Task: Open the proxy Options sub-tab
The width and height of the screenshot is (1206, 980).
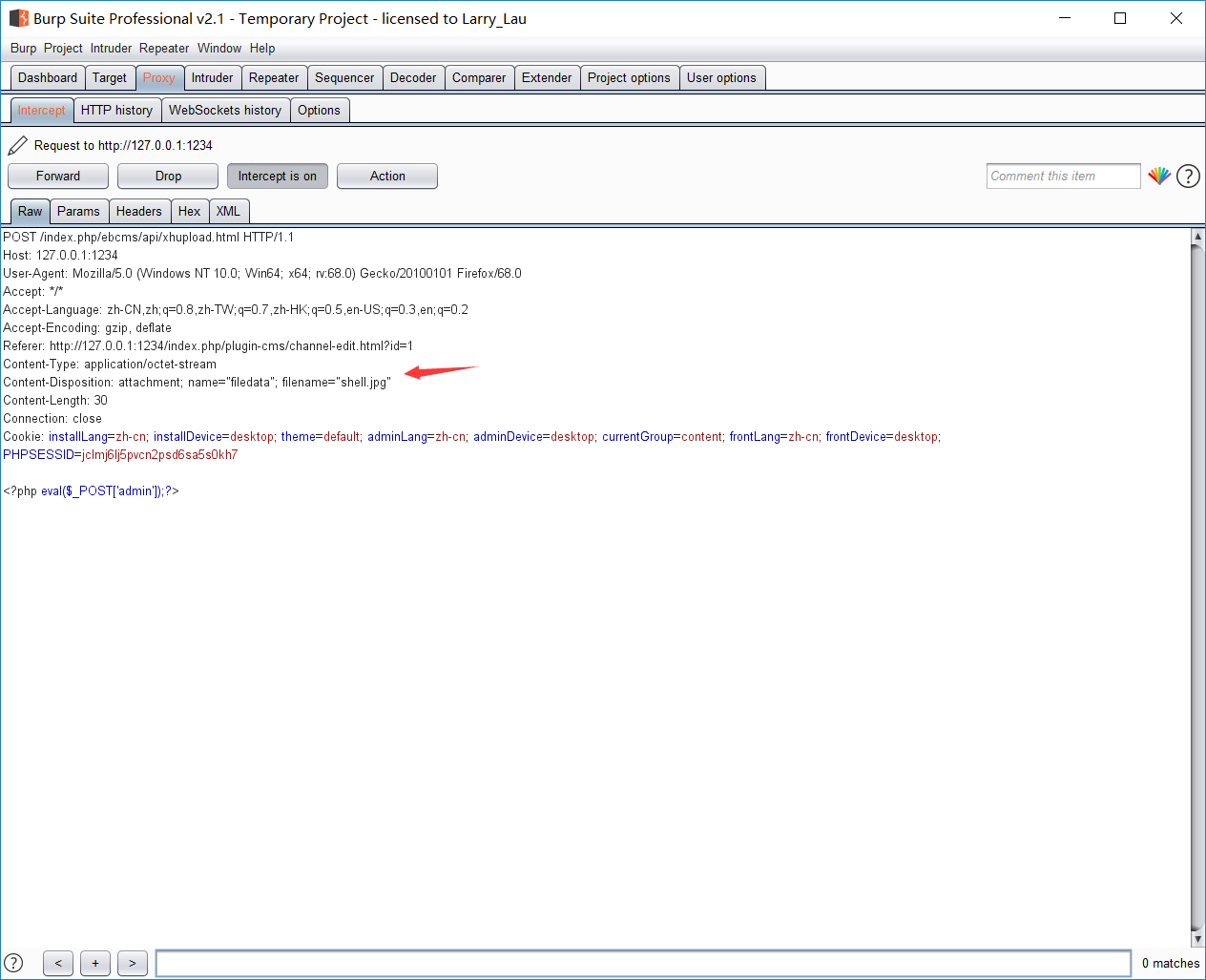Action: click(x=319, y=110)
